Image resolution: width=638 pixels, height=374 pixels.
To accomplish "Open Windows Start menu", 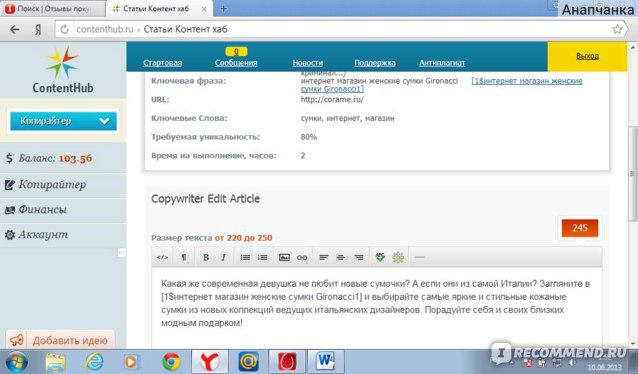I will (x=16, y=362).
